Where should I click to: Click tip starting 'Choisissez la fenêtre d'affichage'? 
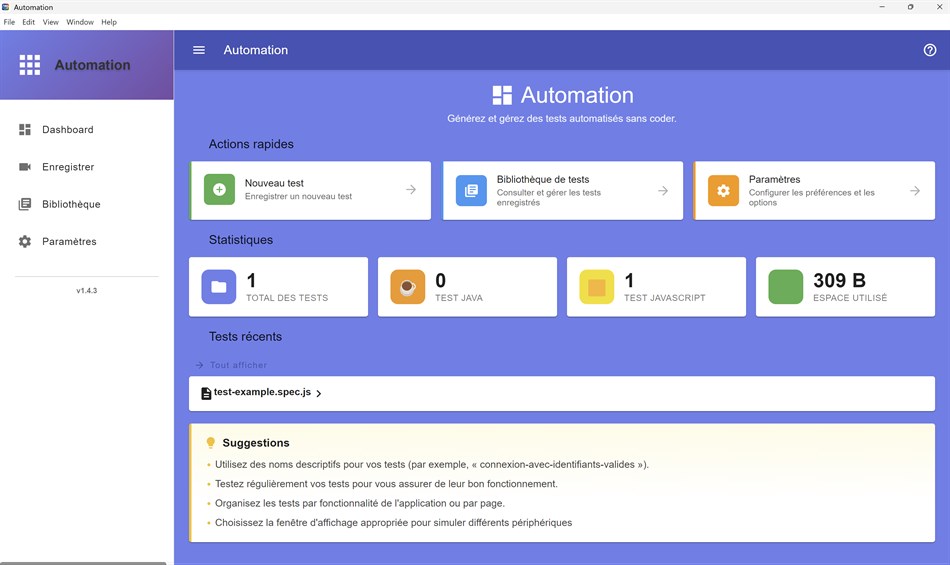[393, 523]
